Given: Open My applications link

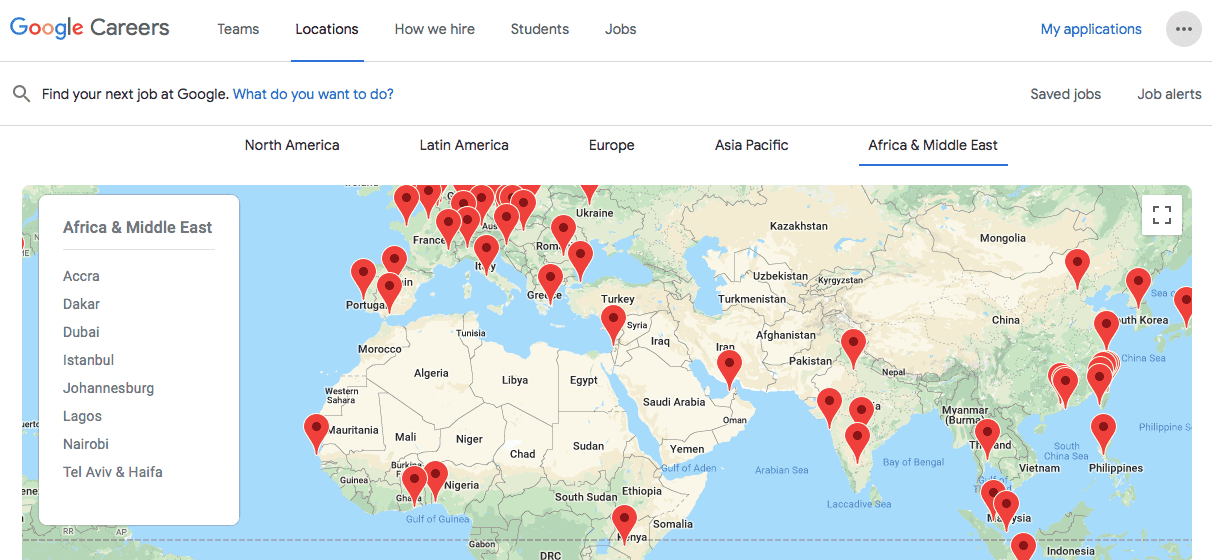Looking at the screenshot, I should pyautogui.click(x=1091, y=29).
